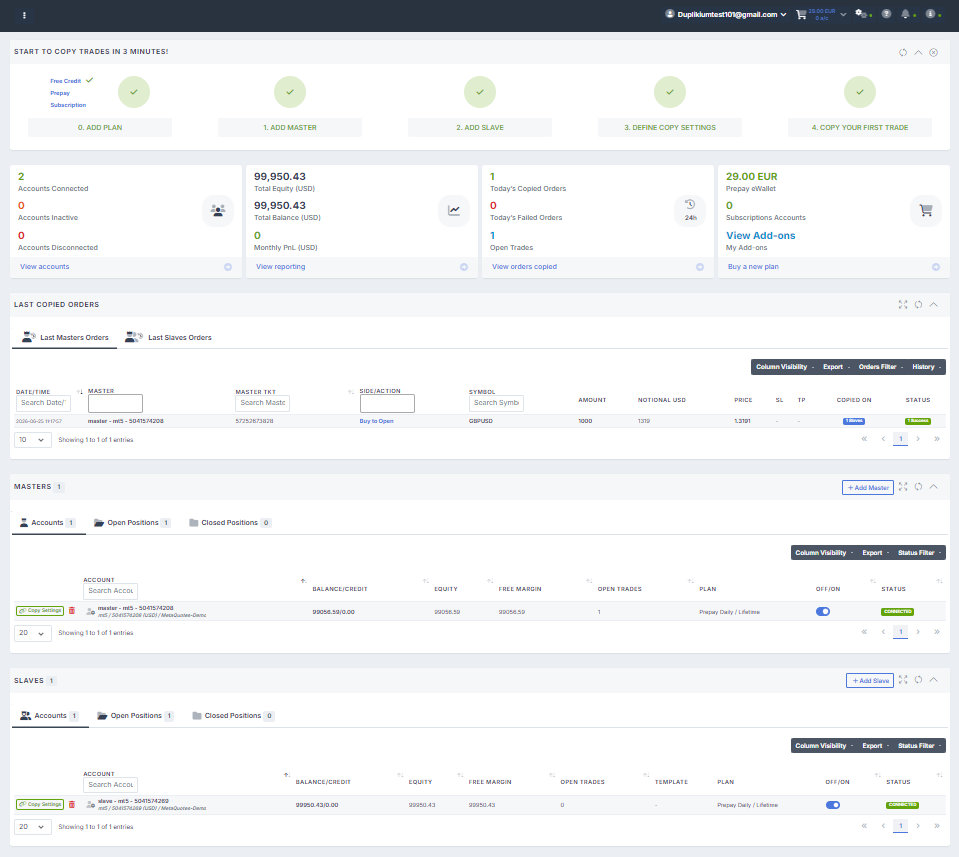Image resolution: width=959 pixels, height=857 pixels.
Task: Refresh the Last Copied Orders panel
Action: (x=918, y=305)
